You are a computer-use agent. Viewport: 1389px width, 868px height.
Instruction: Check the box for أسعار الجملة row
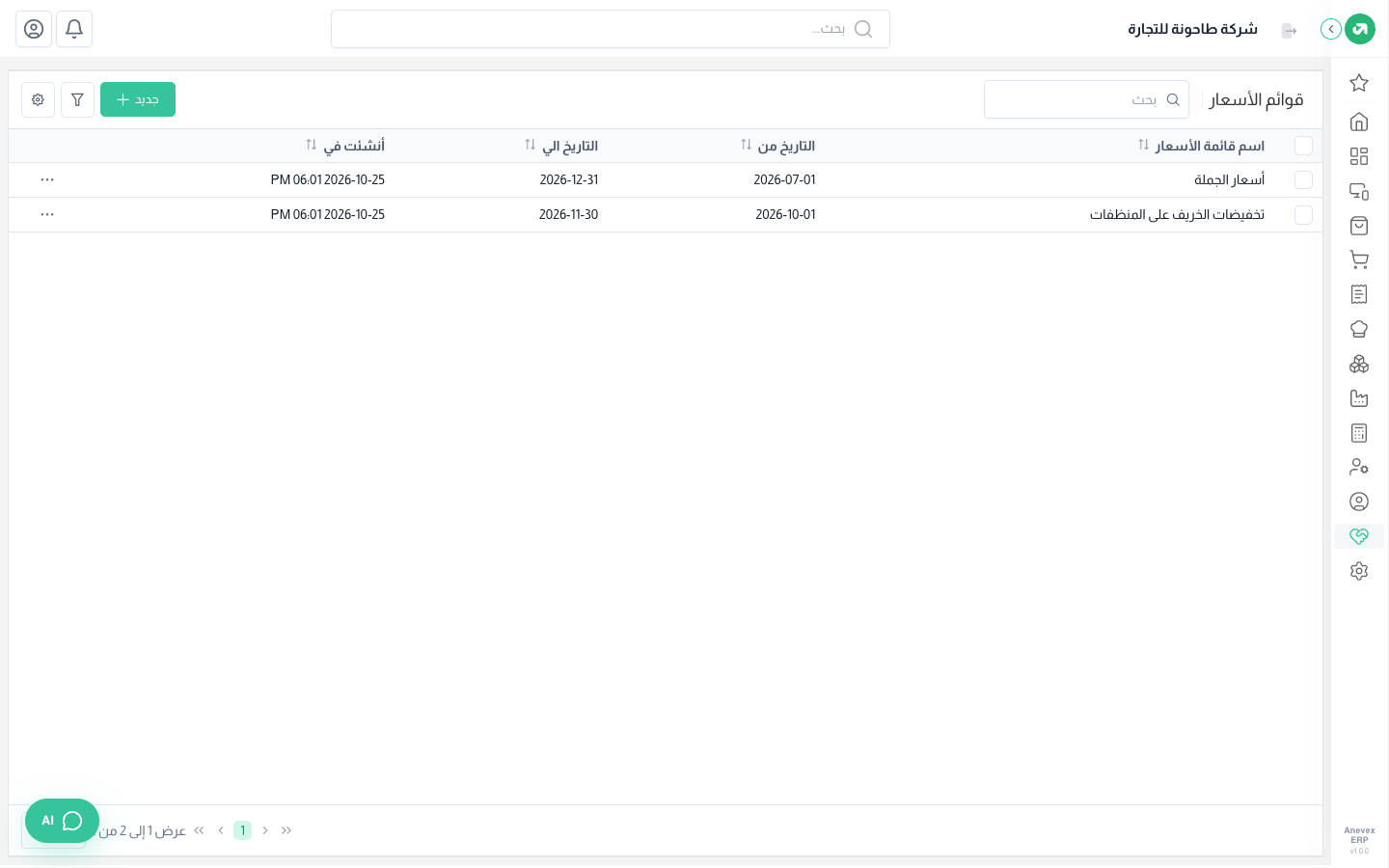click(x=1303, y=180)
